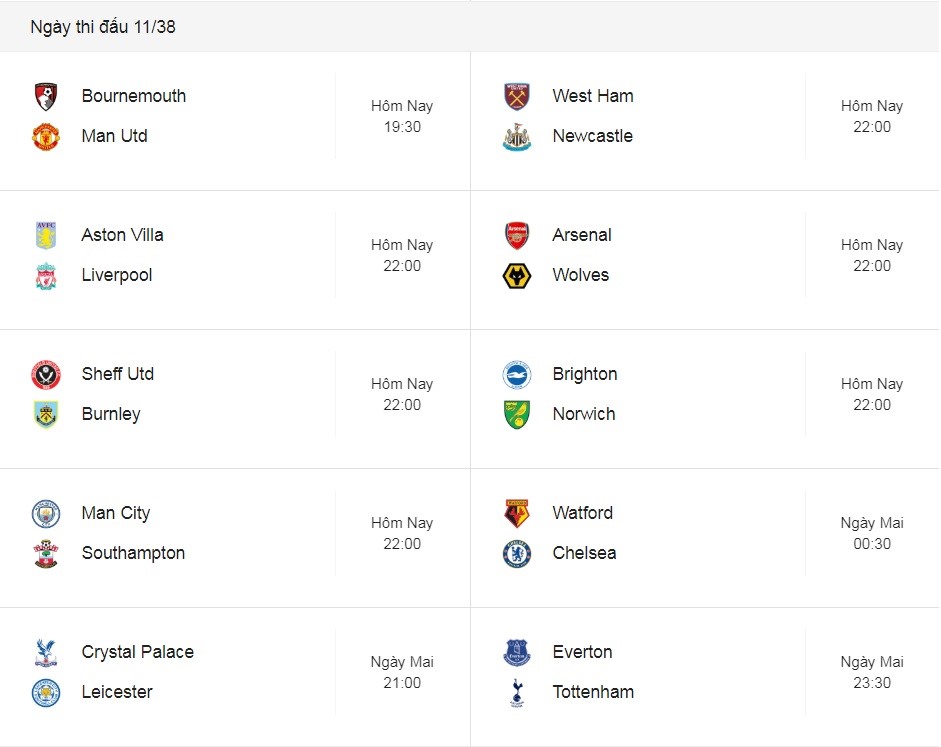This screenshot has width=941, height=747.
Task: Open Bournemouth match time 19:30
Action: (x=402, y=127)
